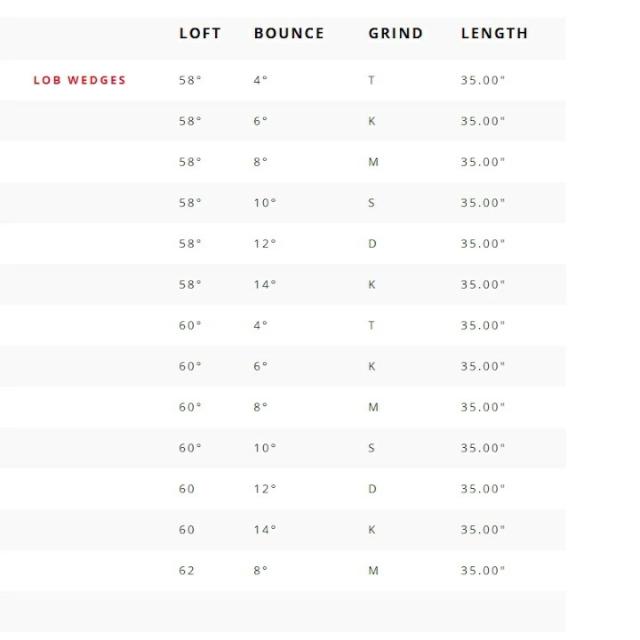
Task: Click the LOB WEDGES row label
Action: pos(80,80)
